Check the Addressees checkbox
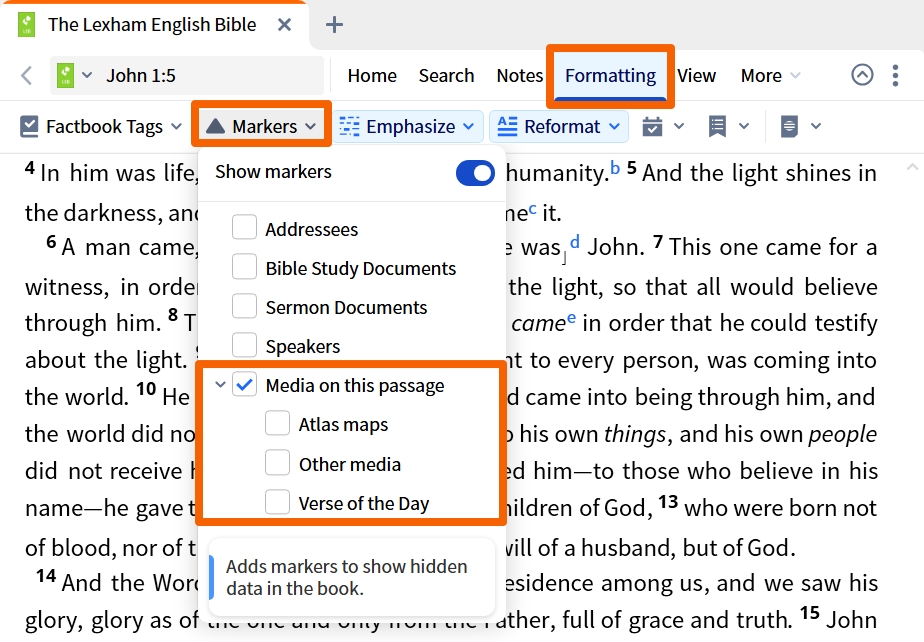 tap(244, 227)
